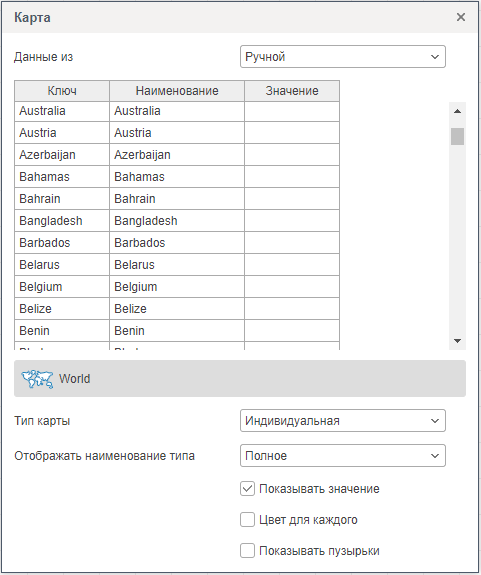481x575 pixels.
Task: Expand the Отображать наименование типа dropdown
Action: click(343, 456)
